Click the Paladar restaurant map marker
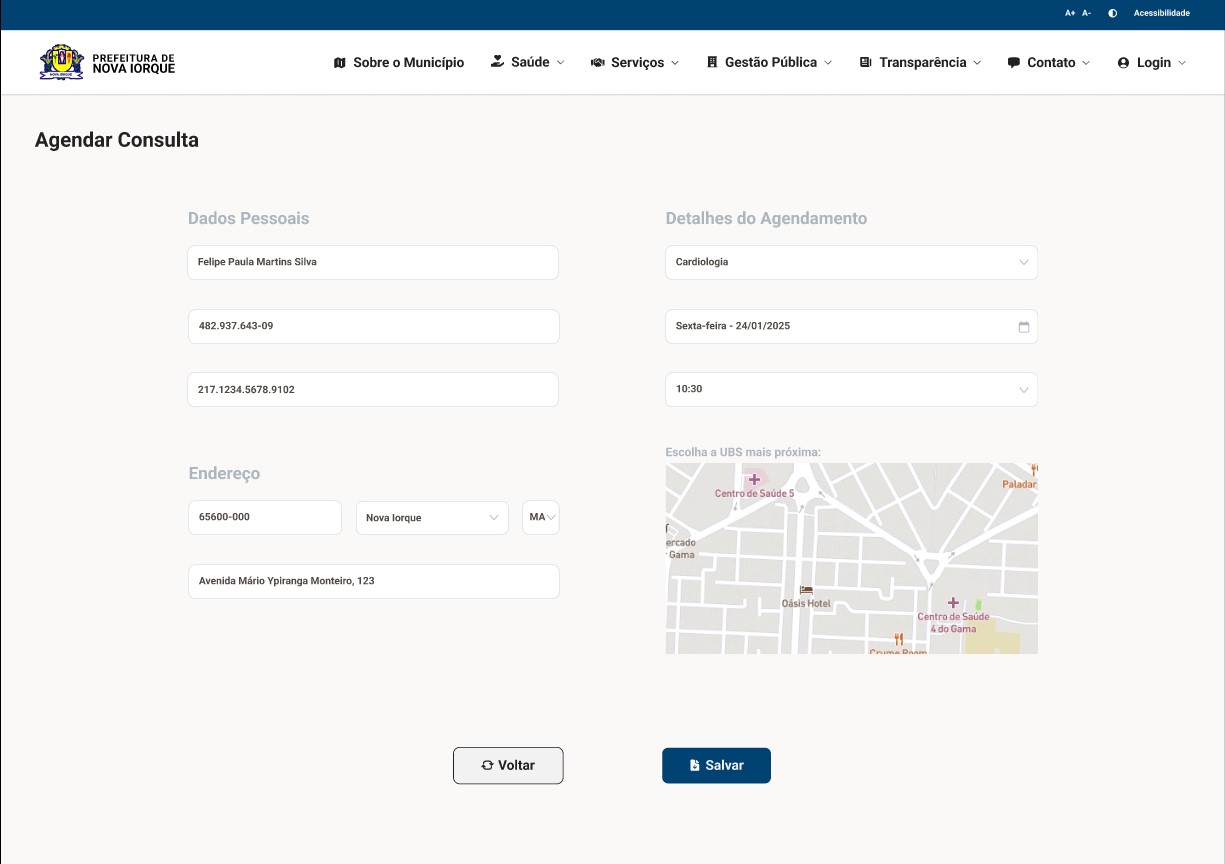Image resolution: width=1225 pixels, height=864 pixels. [1033, 470]
